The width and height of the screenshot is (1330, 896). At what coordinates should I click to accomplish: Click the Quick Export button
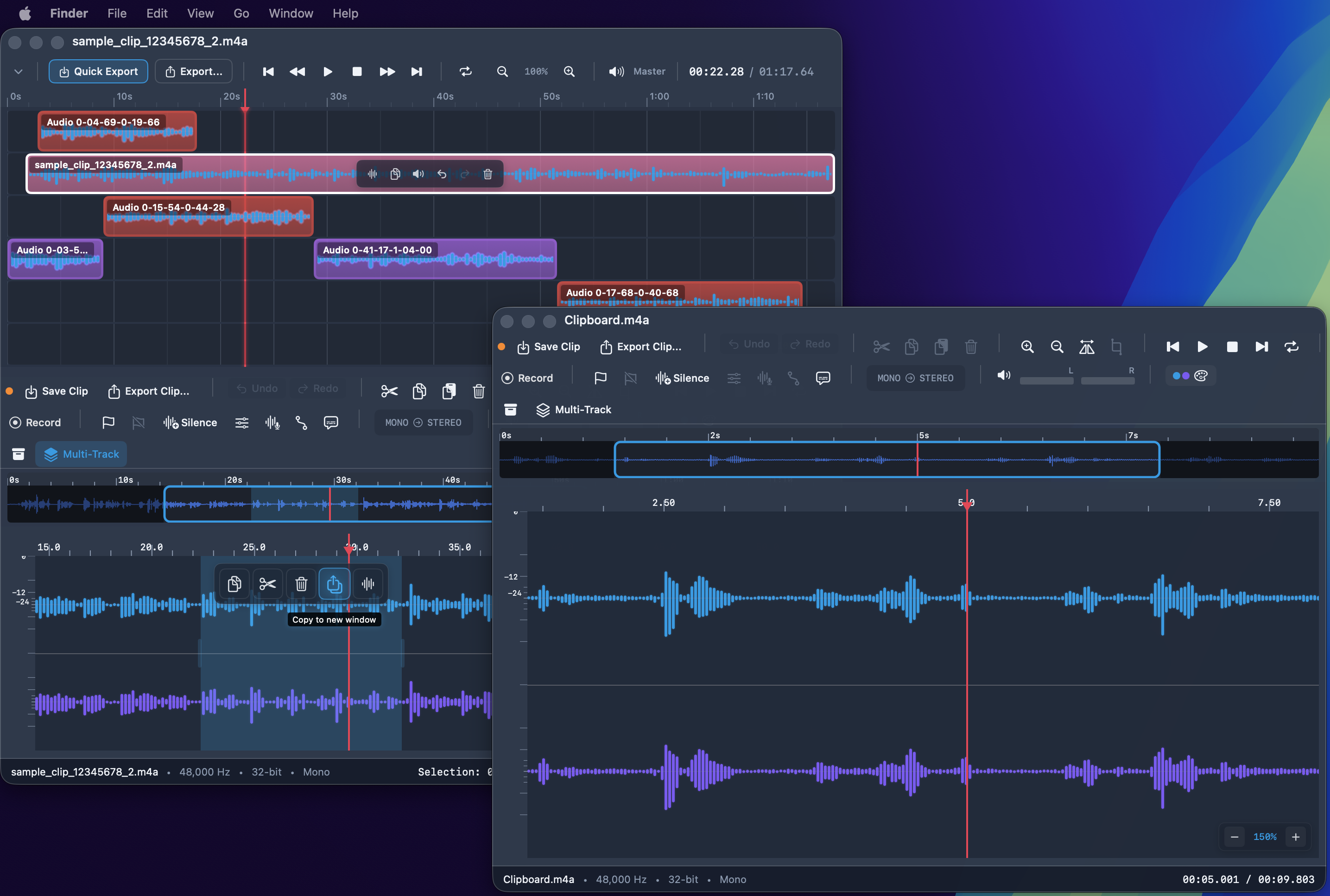pos(98,71)
